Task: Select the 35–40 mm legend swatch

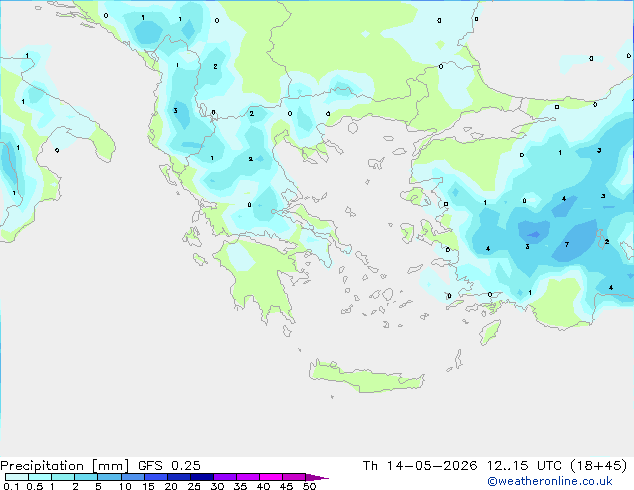Action: [x=248, y=477]
